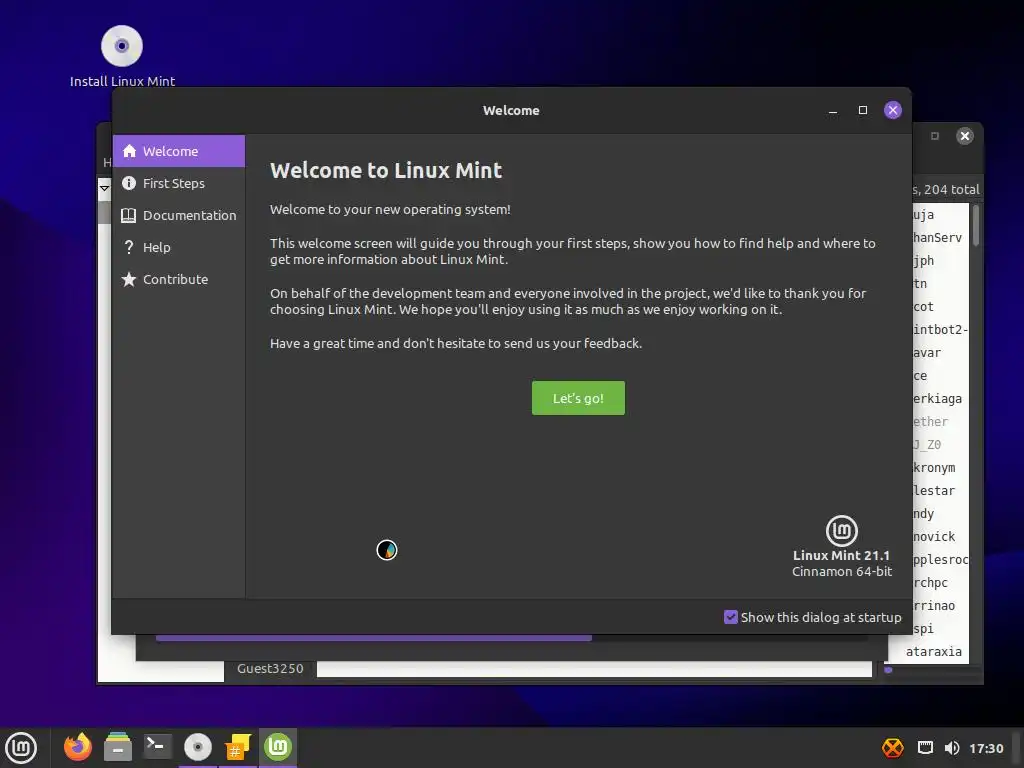Select user erkiaga in the user list
This screenshot has width=1024, height=768.
click(940, 398)
